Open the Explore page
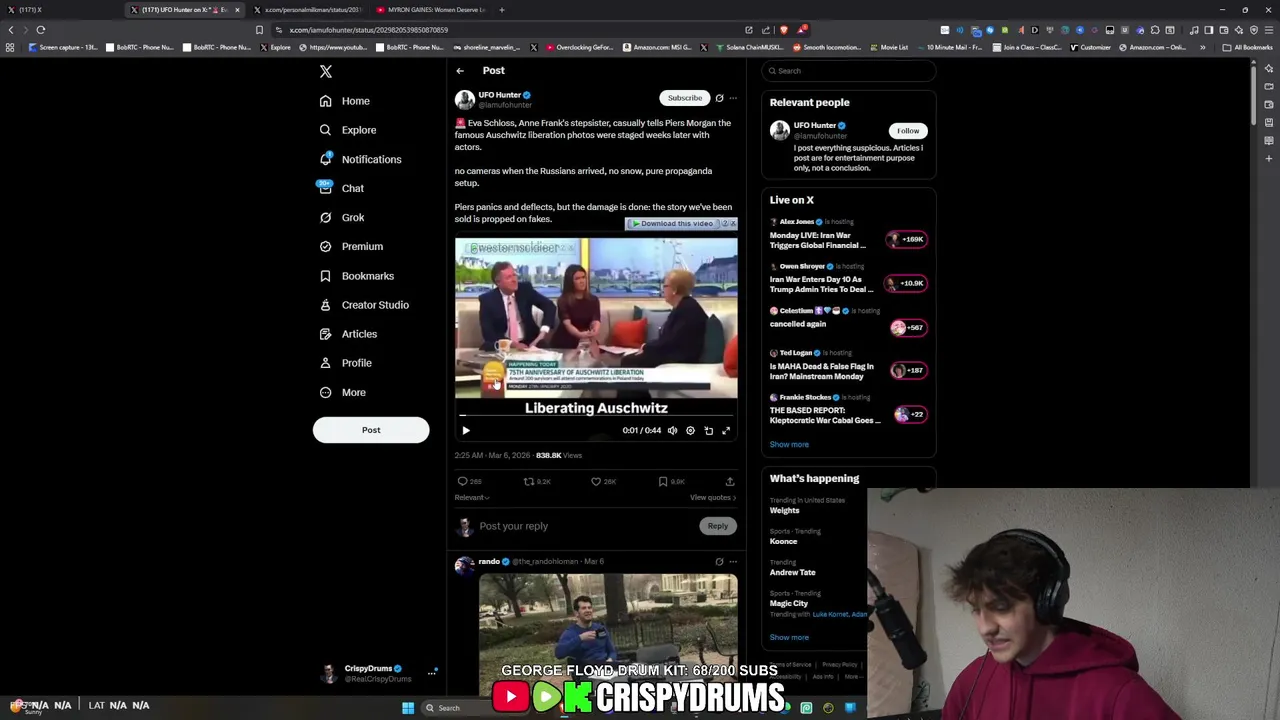This screenshot has width=1280, height=720. [x=348, y=130]
